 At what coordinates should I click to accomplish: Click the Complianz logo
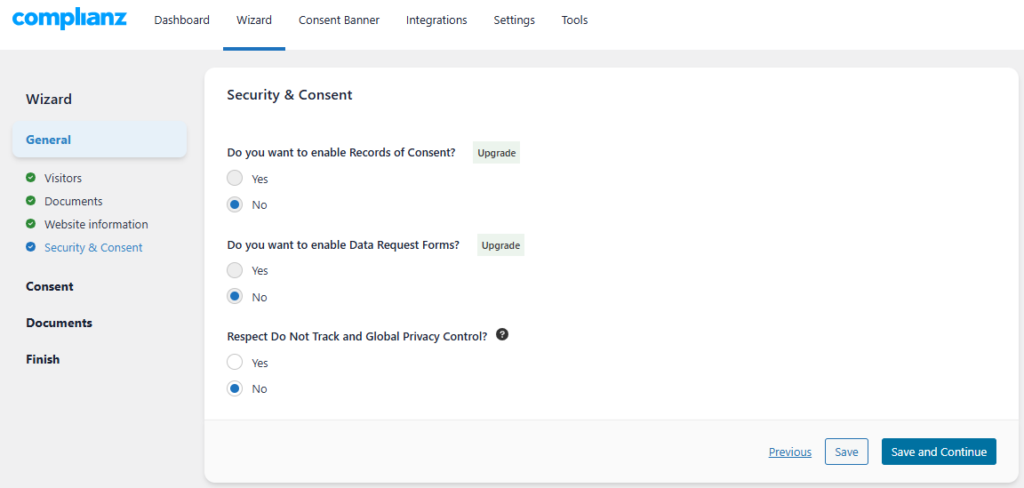click(x=69, y=19)
